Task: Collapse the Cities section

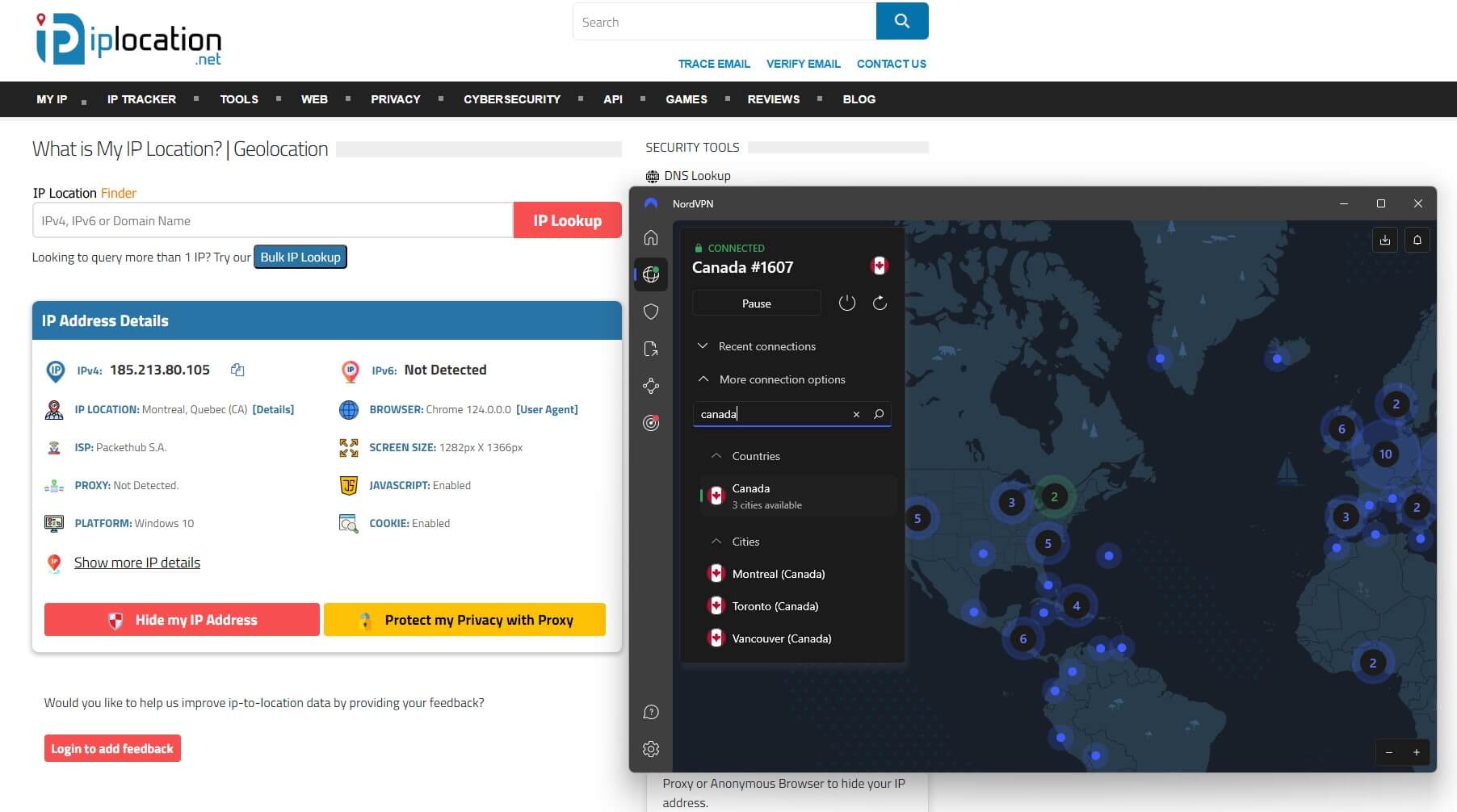Action: [735, 542]
